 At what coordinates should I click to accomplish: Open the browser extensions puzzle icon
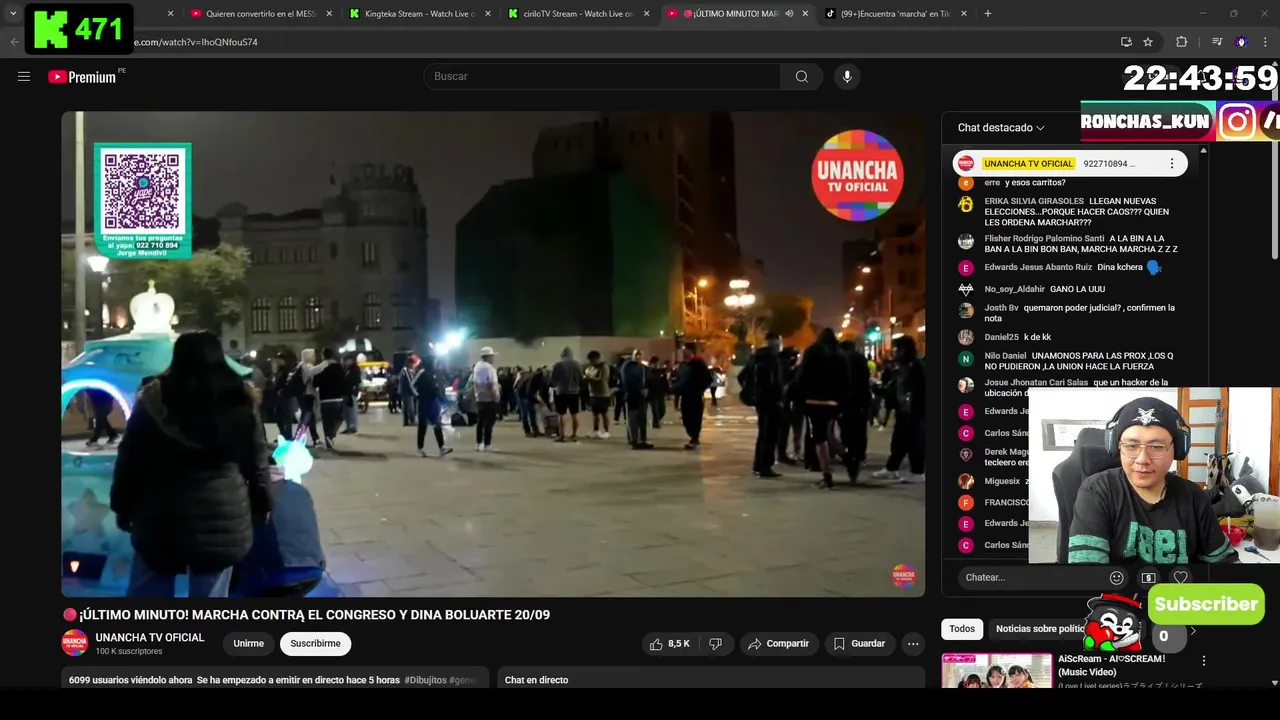tap(1181, 42)
